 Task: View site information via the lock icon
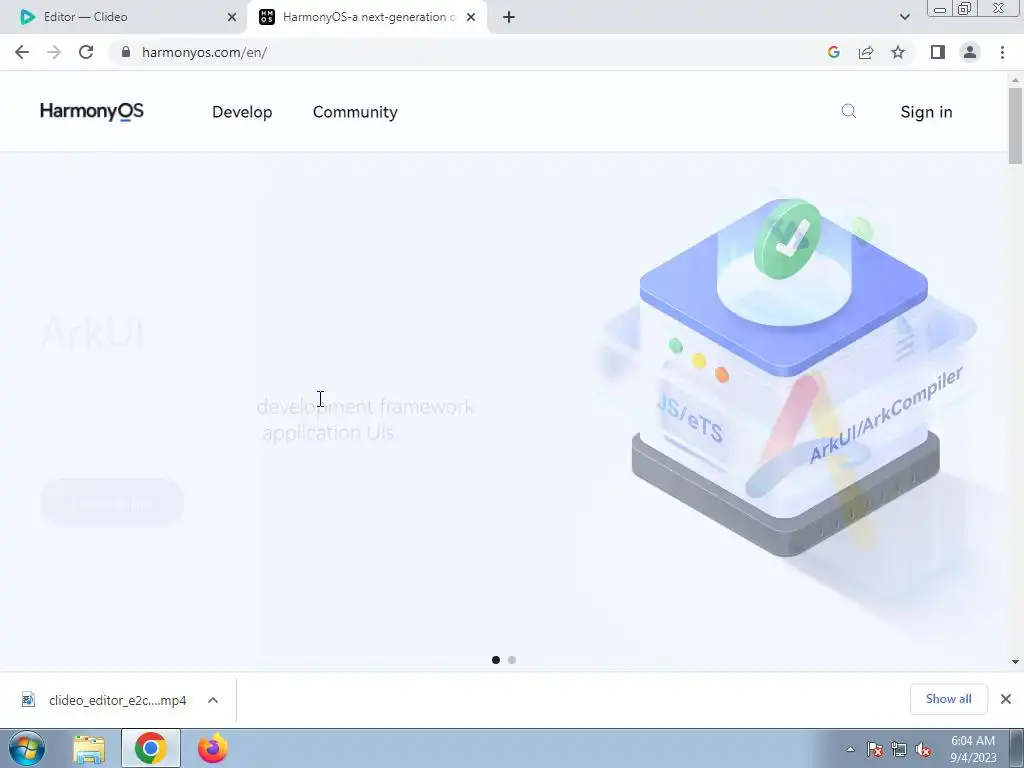(126, 52)
